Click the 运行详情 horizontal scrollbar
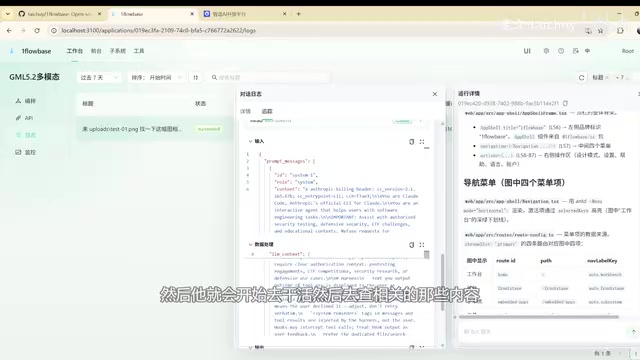 tap(539, 317)
